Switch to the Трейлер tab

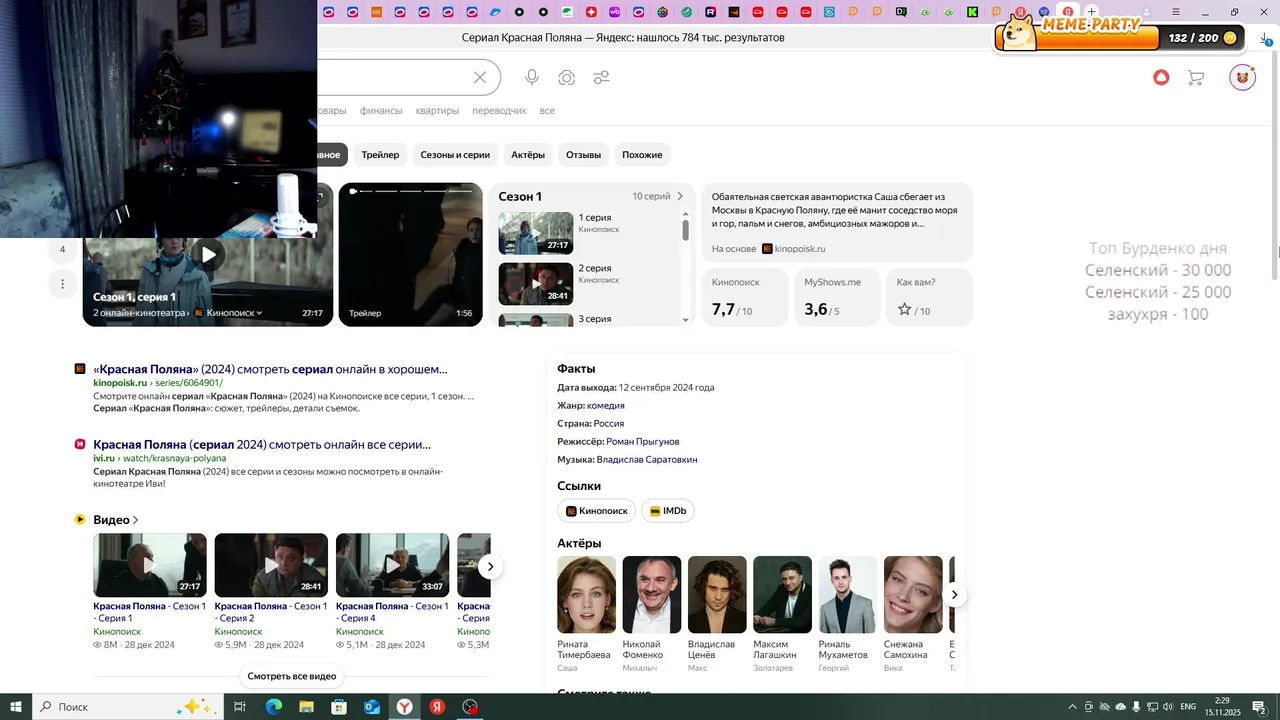(x=380, y=155)
